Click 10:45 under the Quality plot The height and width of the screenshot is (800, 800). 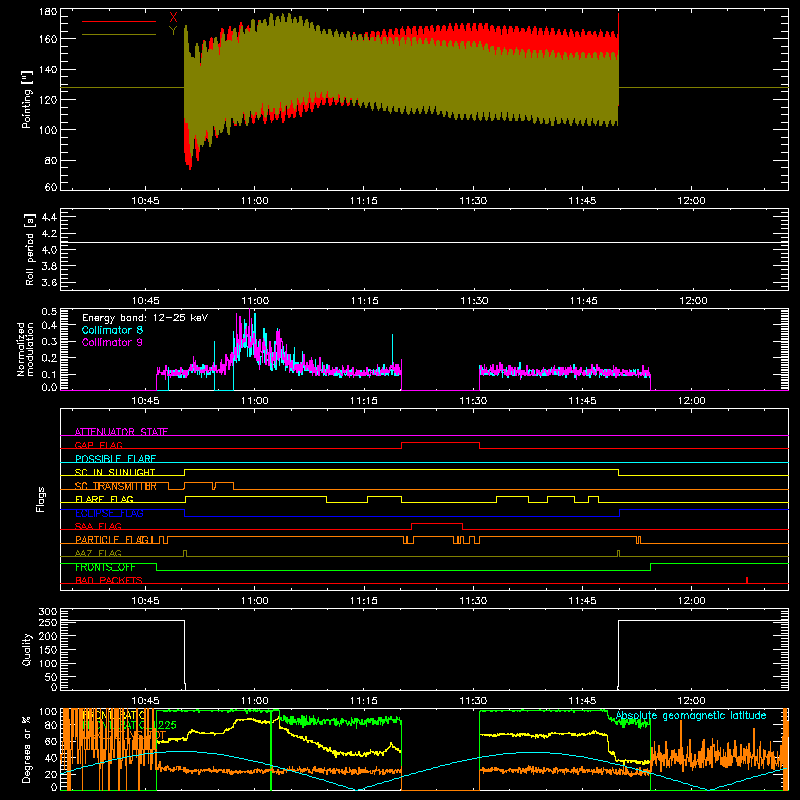(x=145, y=701)
